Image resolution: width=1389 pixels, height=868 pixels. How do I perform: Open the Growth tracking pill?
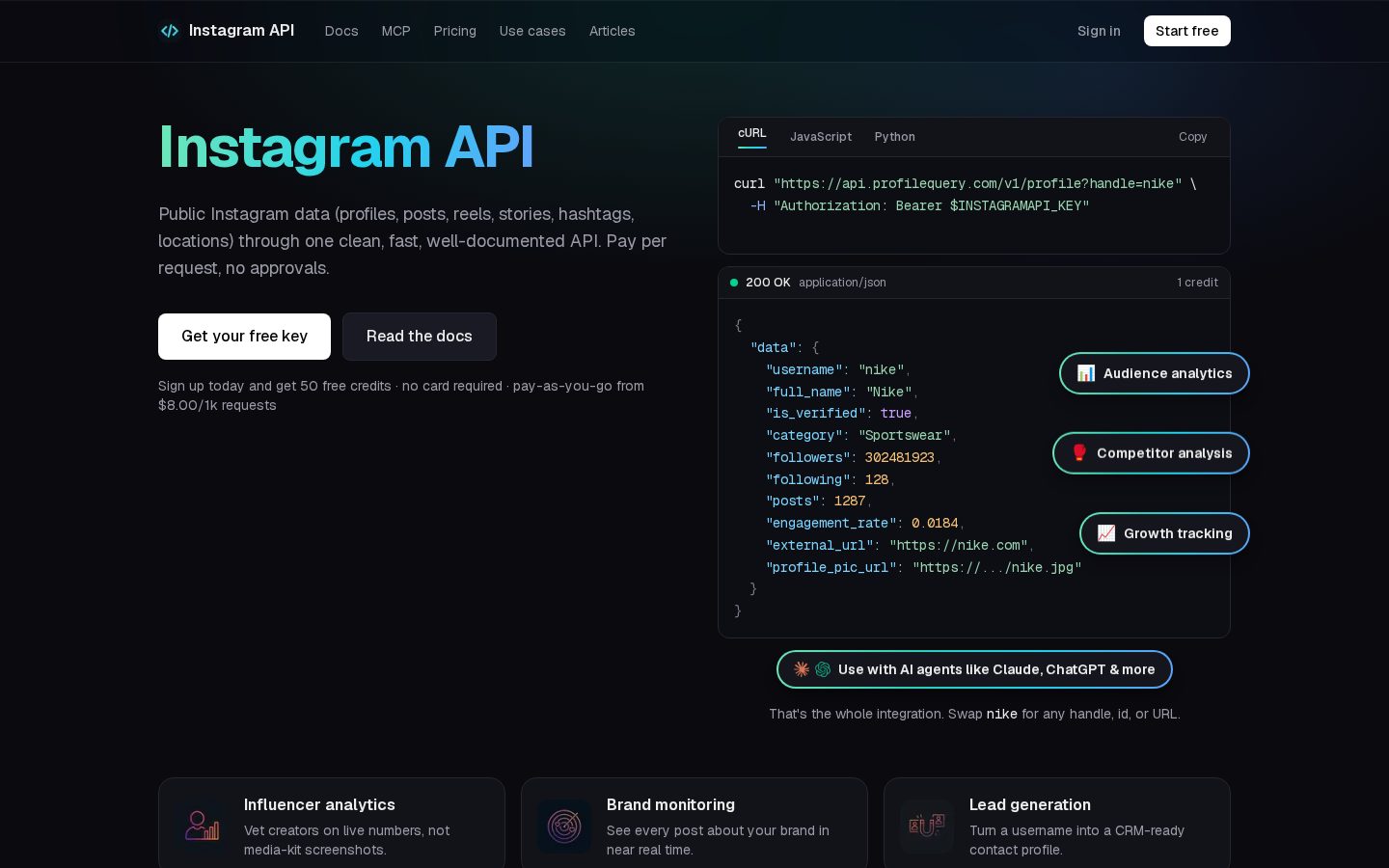click(x=1164, y=533)
